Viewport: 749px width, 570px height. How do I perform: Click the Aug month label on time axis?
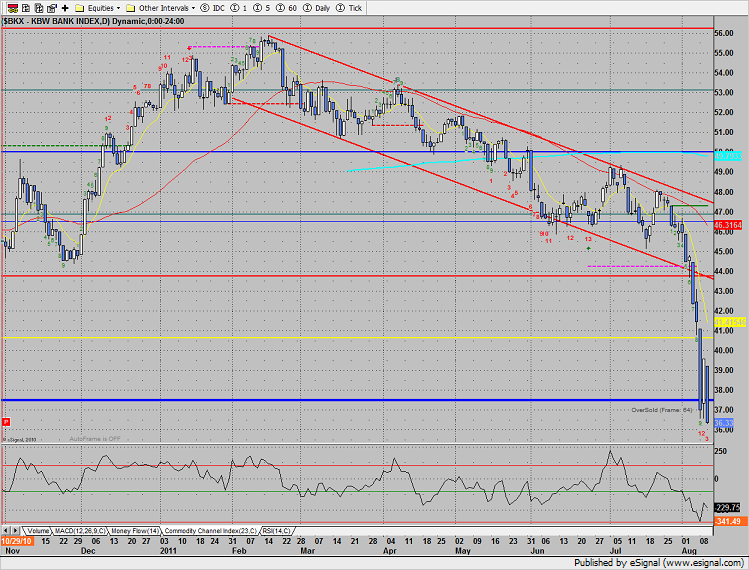tap(689, 551)
